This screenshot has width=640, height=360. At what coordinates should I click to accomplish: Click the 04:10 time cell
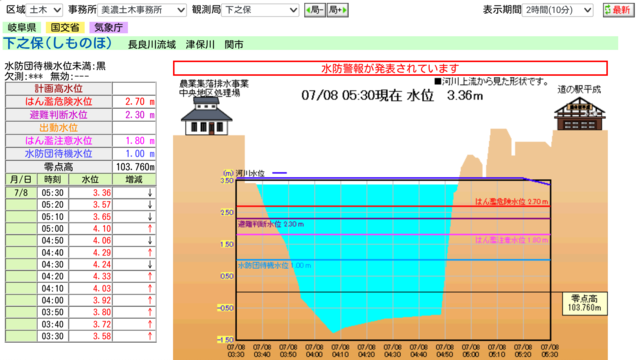53,289
